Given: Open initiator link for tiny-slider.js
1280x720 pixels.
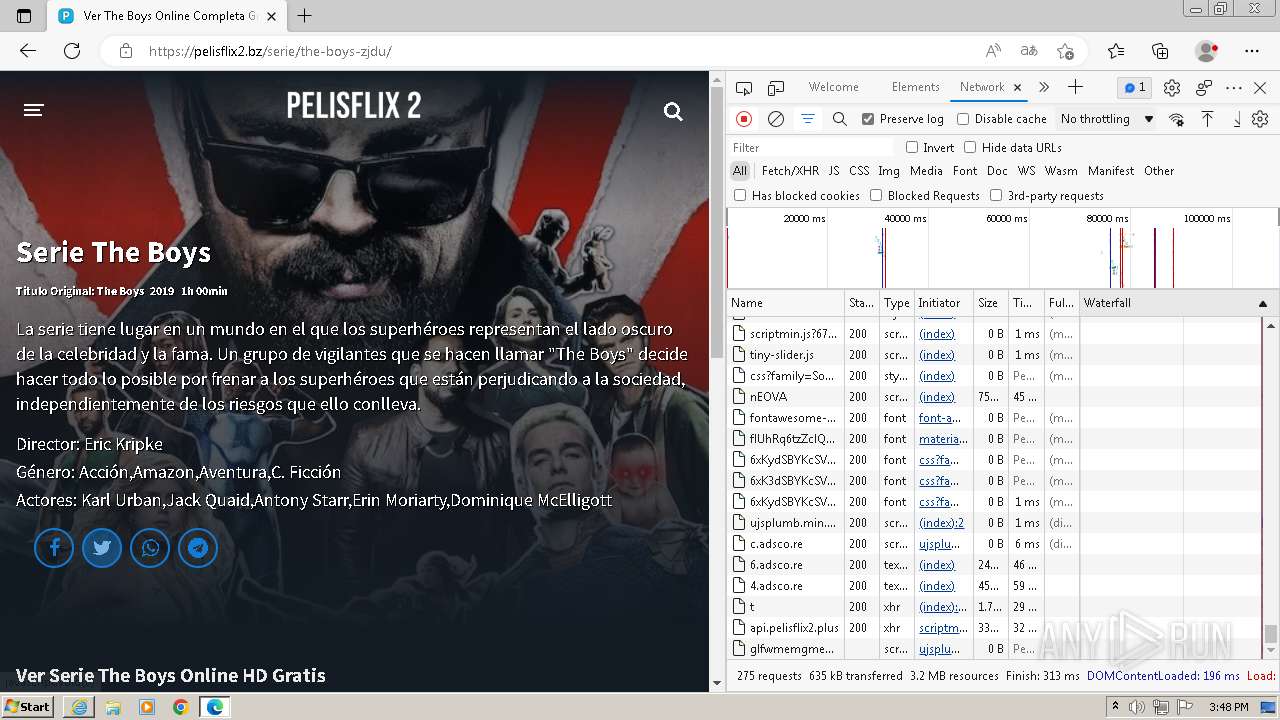Looking at the screenshot, I should (x=937, y=355).
